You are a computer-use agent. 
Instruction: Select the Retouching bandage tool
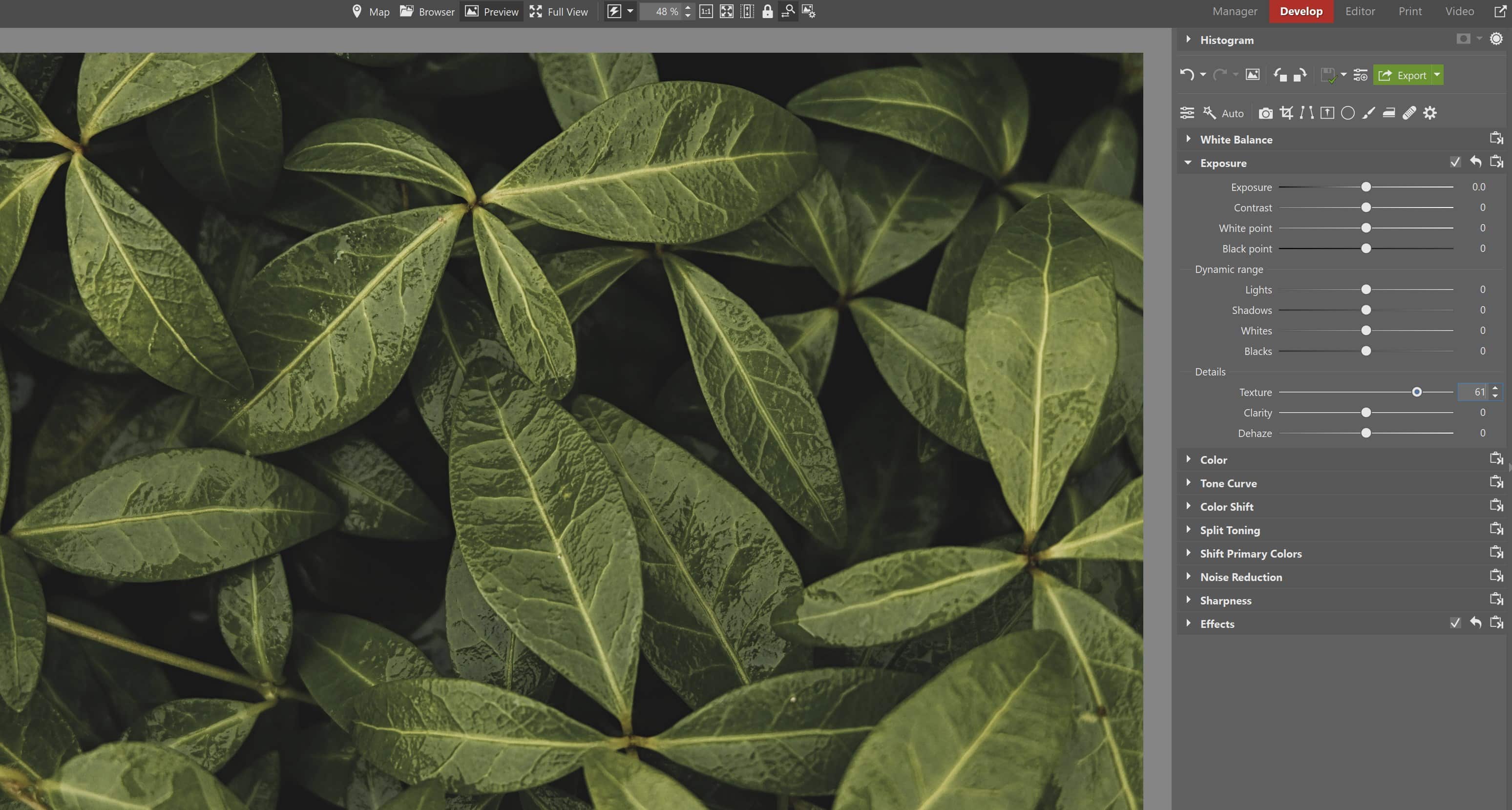(x=1409, y=113)
